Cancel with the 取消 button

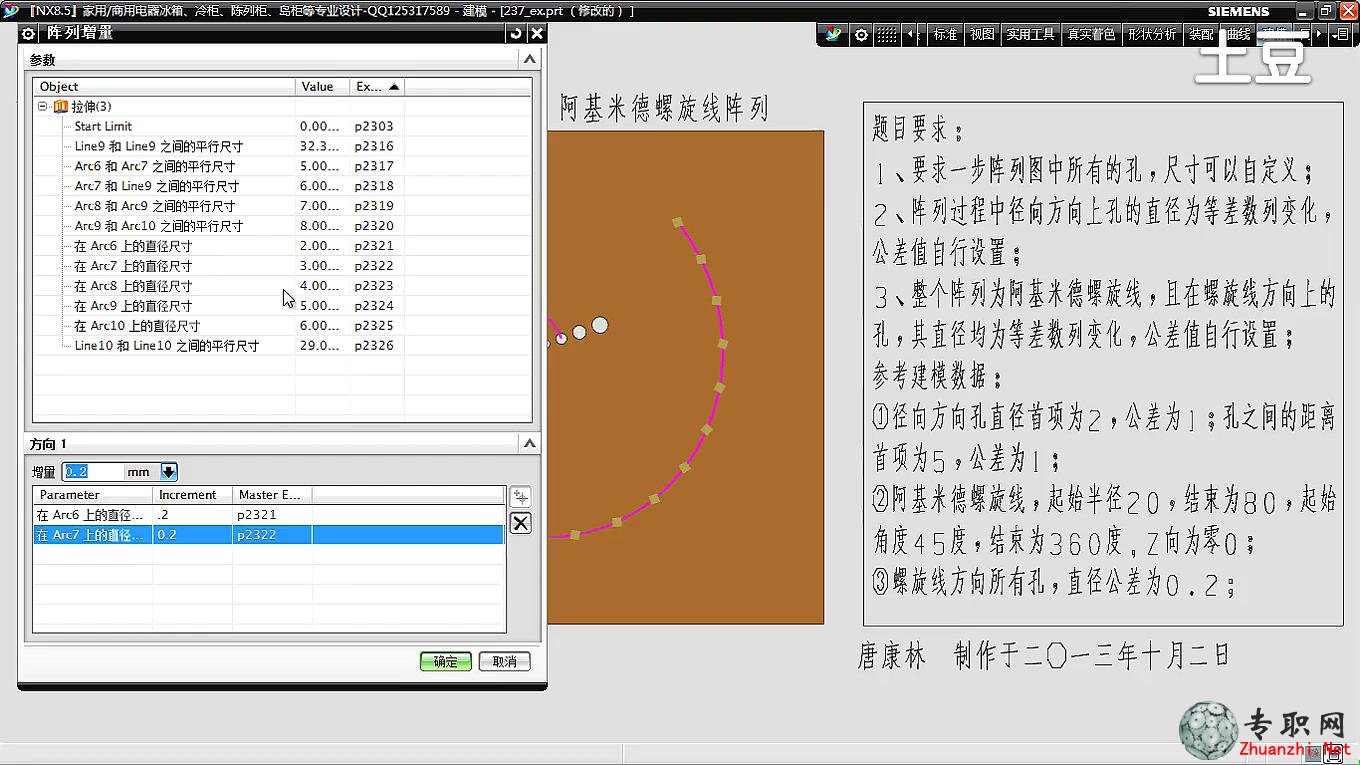[505, 662]
